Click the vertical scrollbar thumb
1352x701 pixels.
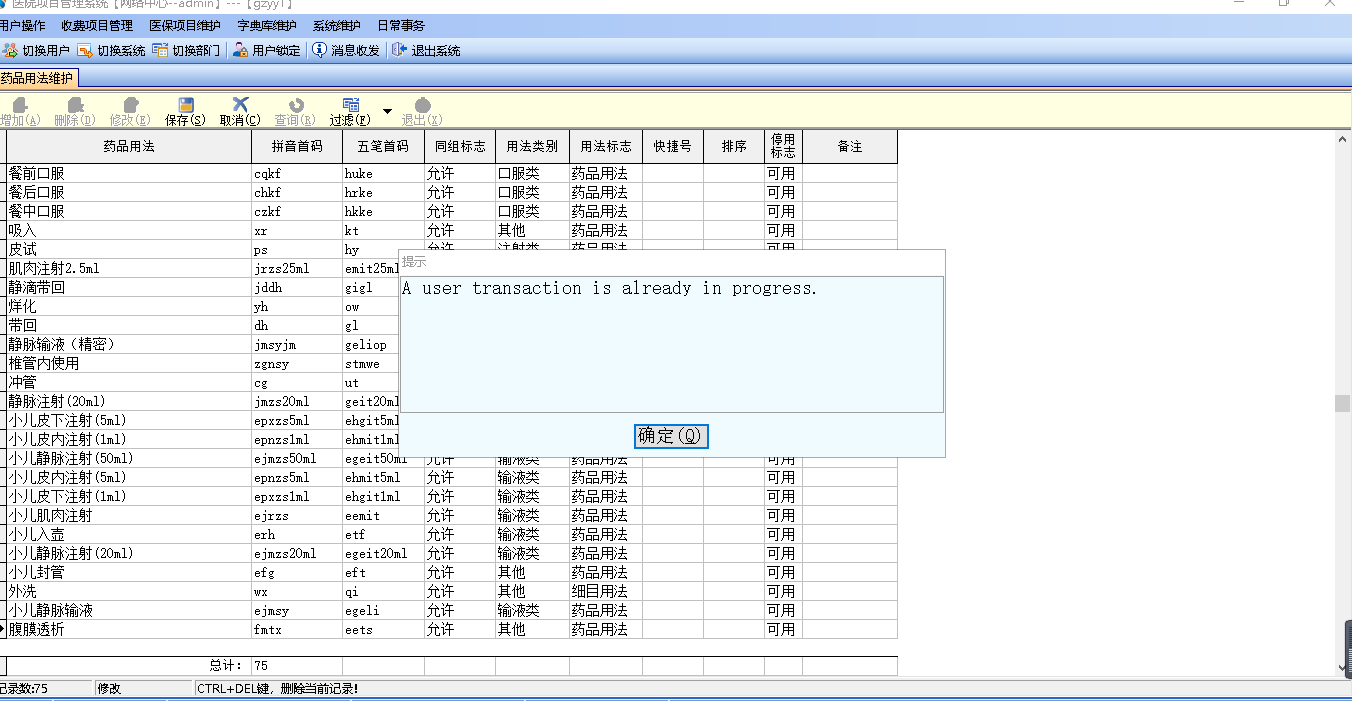[x=1342, y=403]
